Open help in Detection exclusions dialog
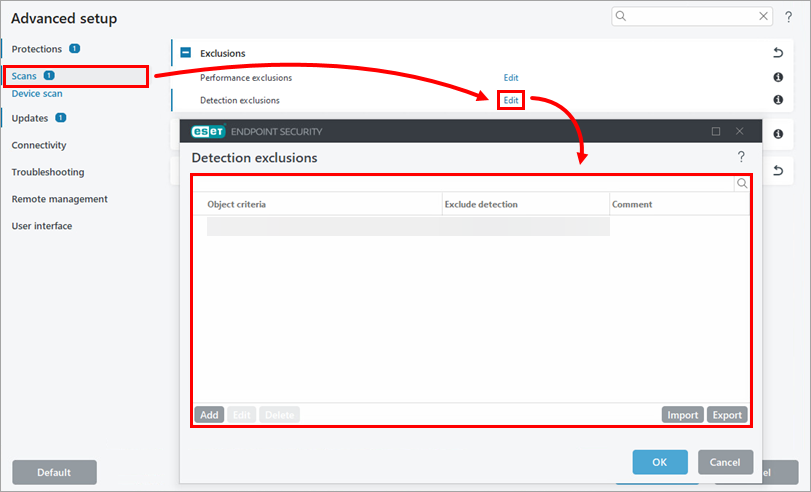The width and height of the screenshot is (811, 492). point(741,157)
